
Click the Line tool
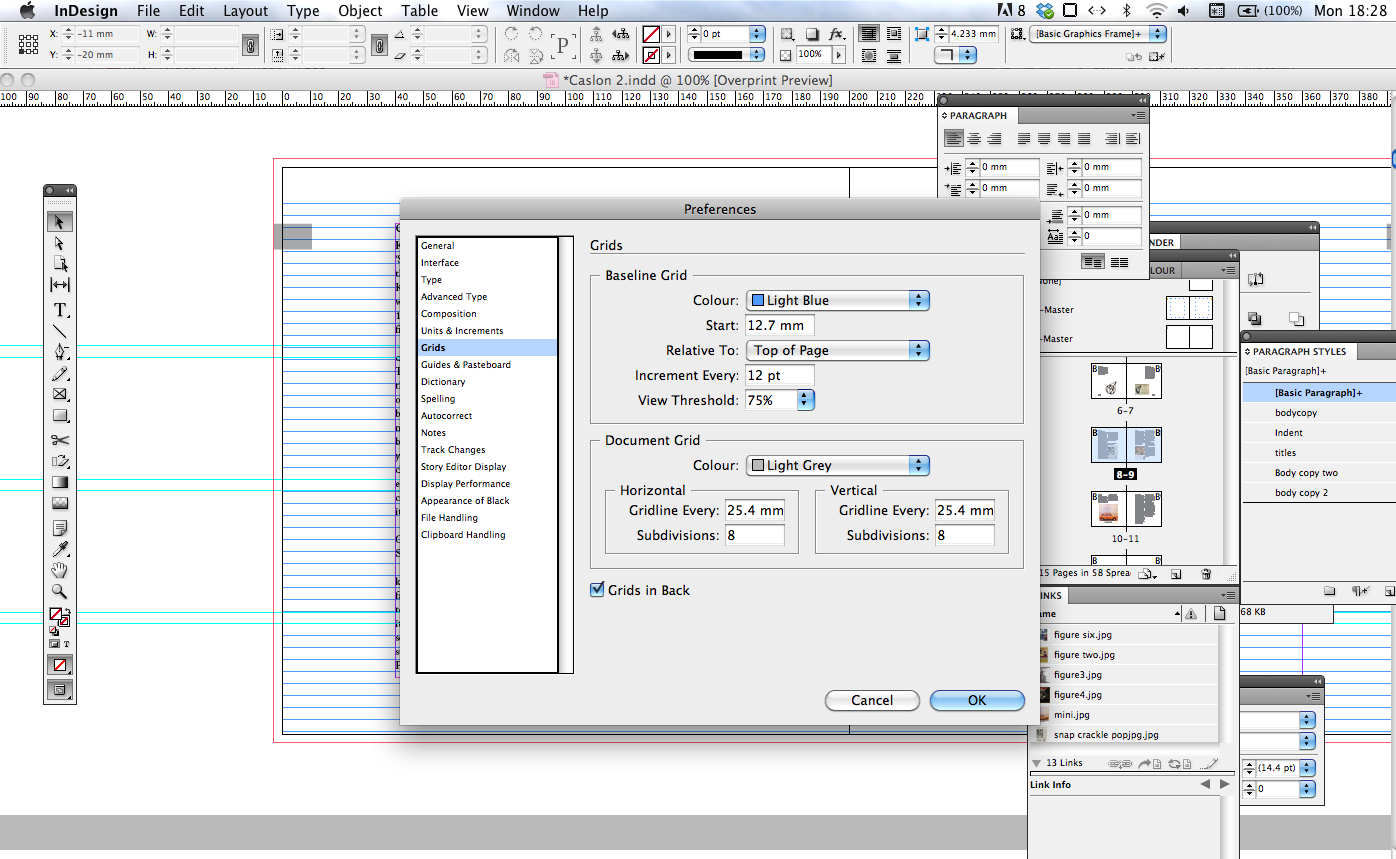(x=60, y=331)
